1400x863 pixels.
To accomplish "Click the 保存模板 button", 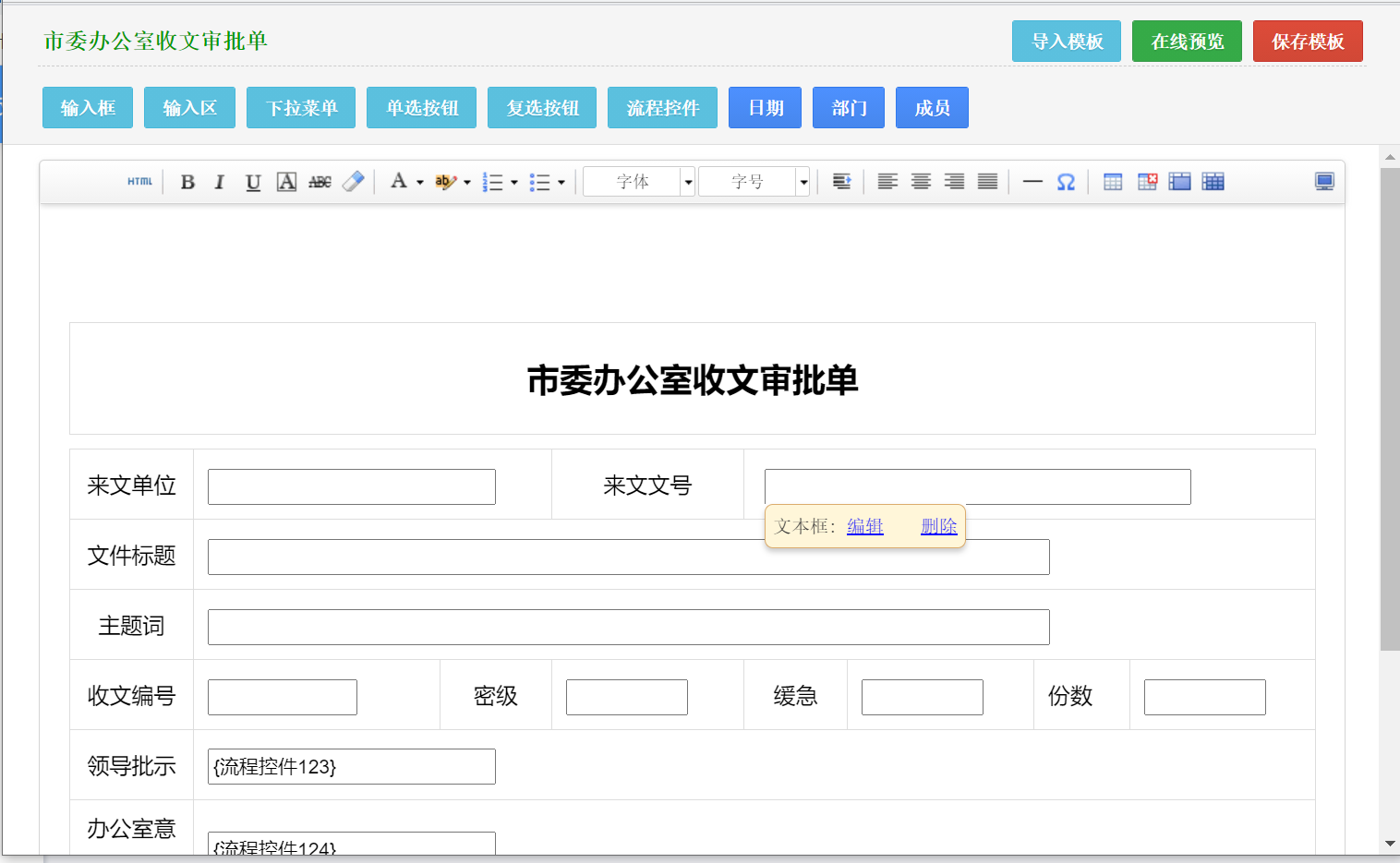I will [x=1308, y=42].
